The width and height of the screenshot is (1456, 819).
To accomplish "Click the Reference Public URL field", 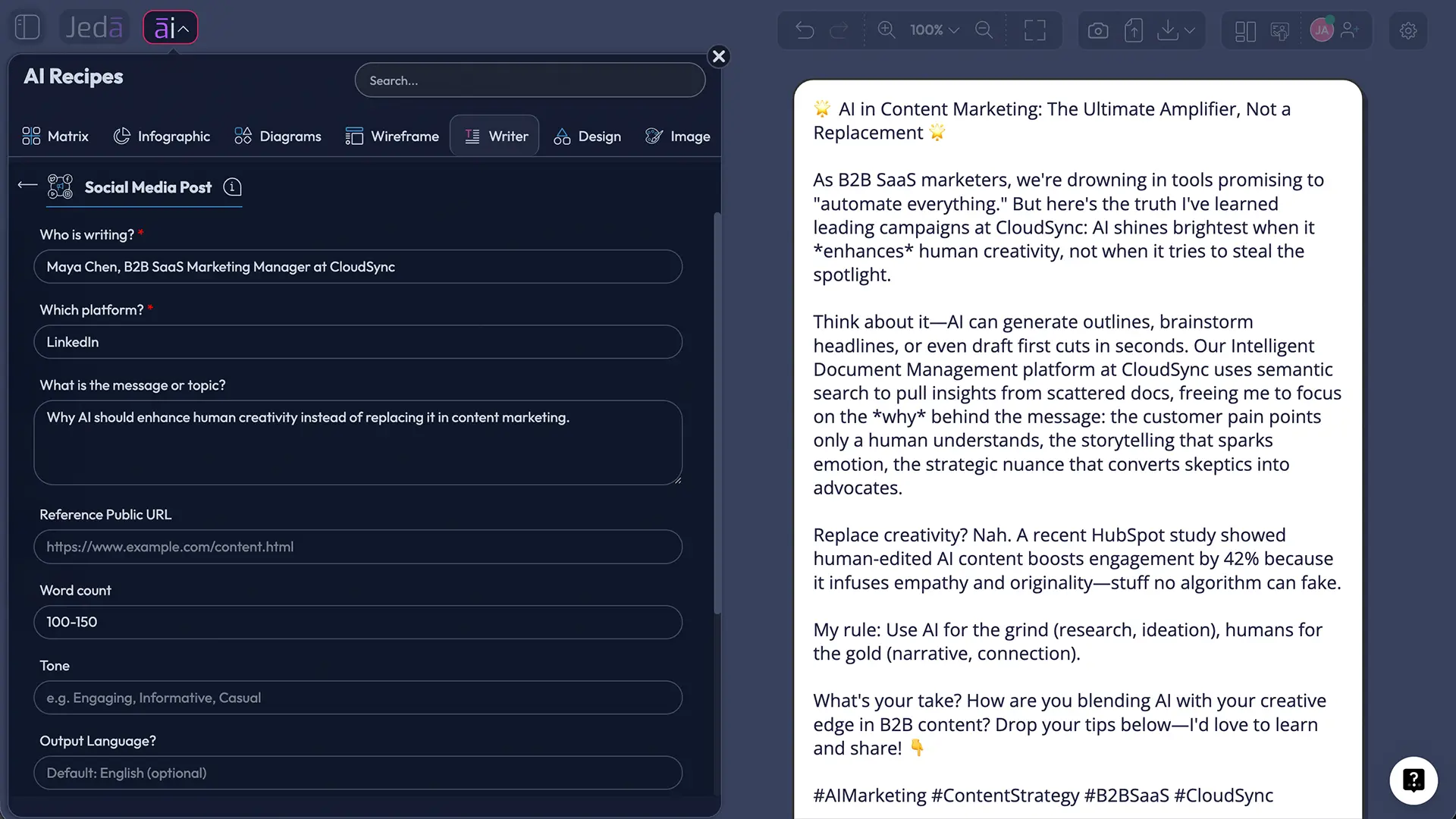I will (358, 547).
